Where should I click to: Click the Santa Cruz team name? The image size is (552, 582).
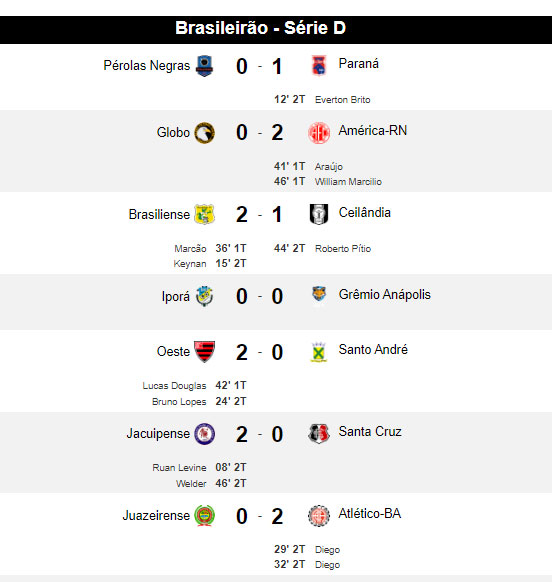click(x=370, y=432)
